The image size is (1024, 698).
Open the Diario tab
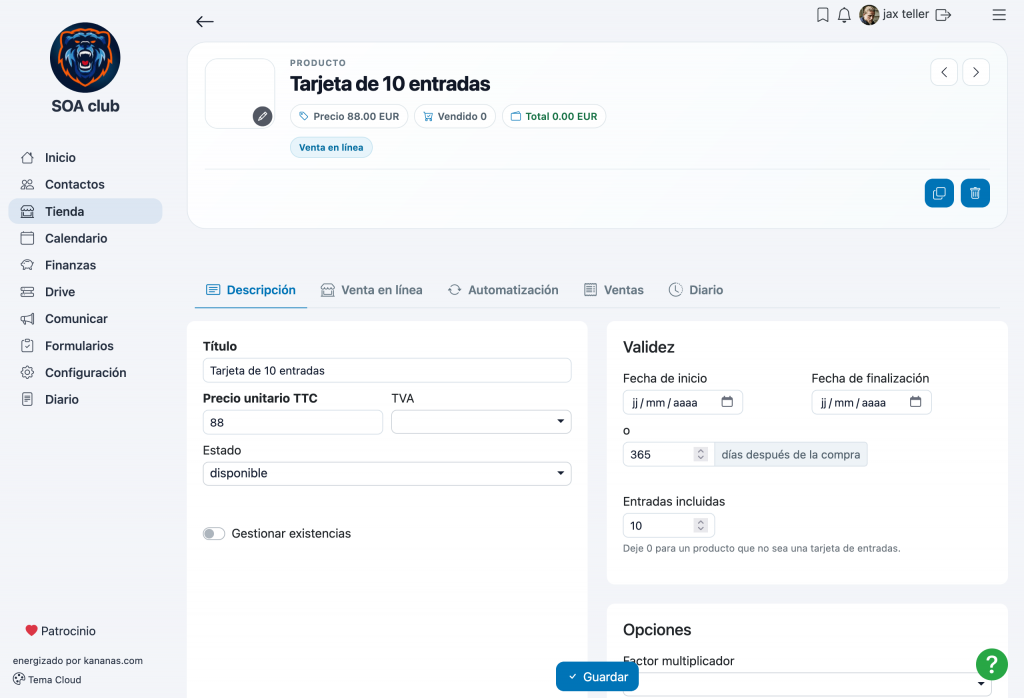pyautogui.click(x=696, y=290)
